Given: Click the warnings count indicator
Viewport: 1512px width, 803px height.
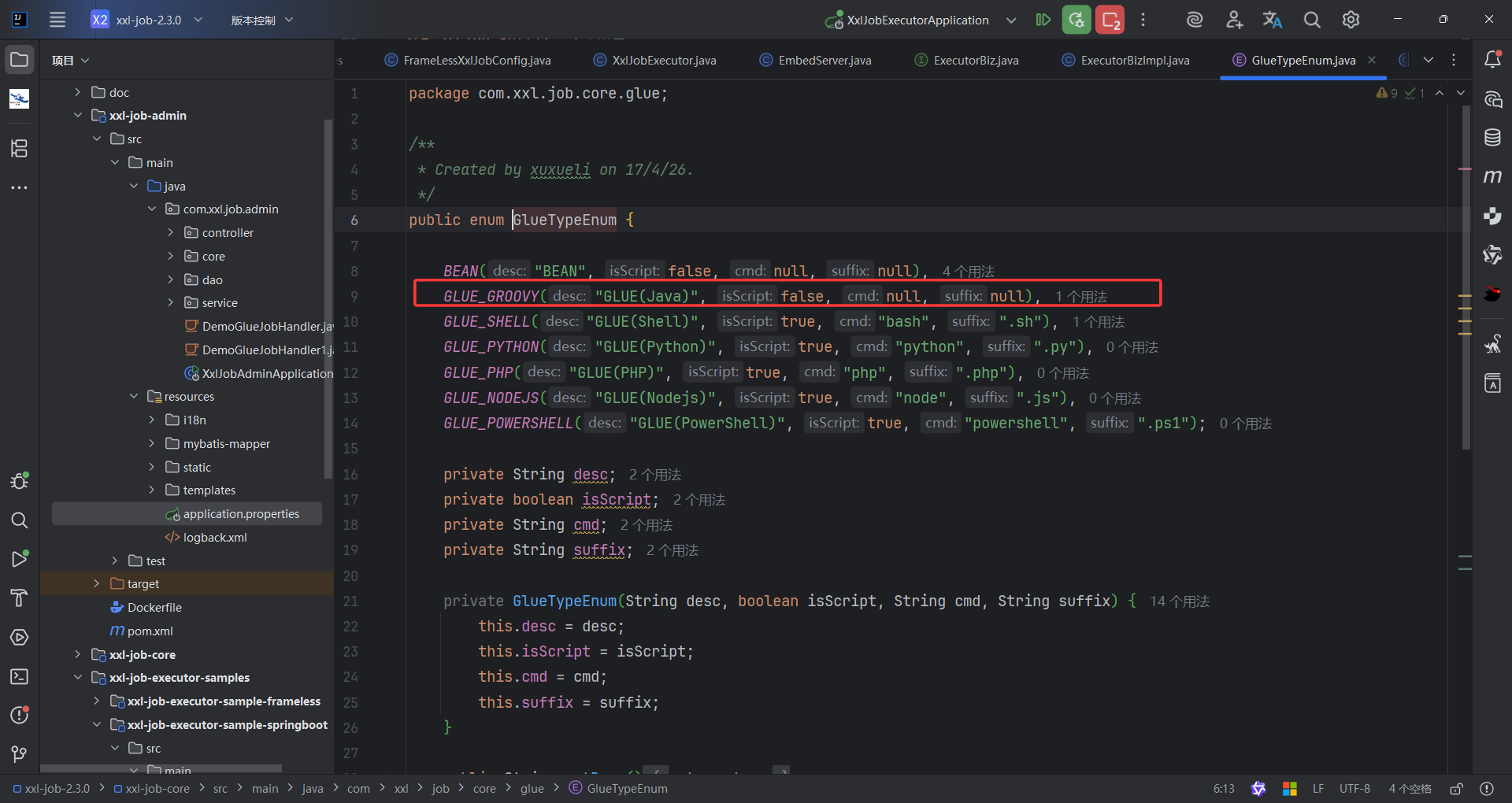Looking at the screenshot, I should 1387,93.
